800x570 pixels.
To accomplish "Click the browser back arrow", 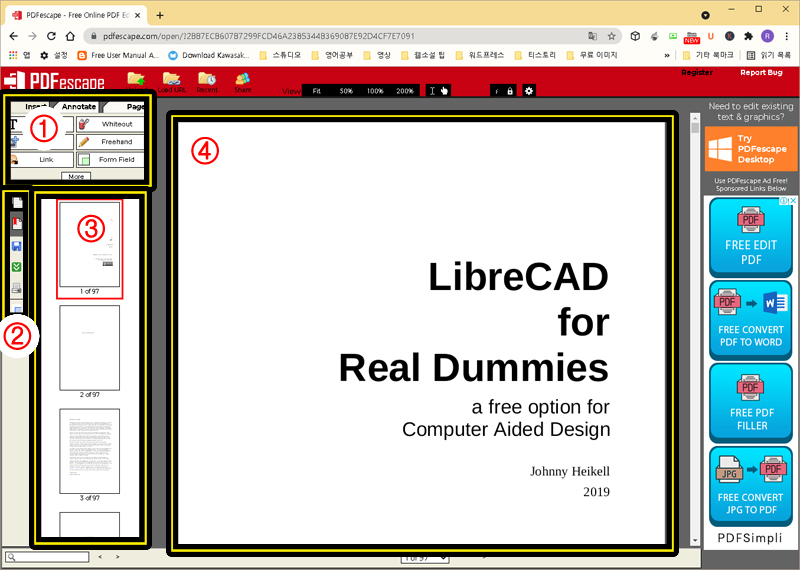I will 14,36.
